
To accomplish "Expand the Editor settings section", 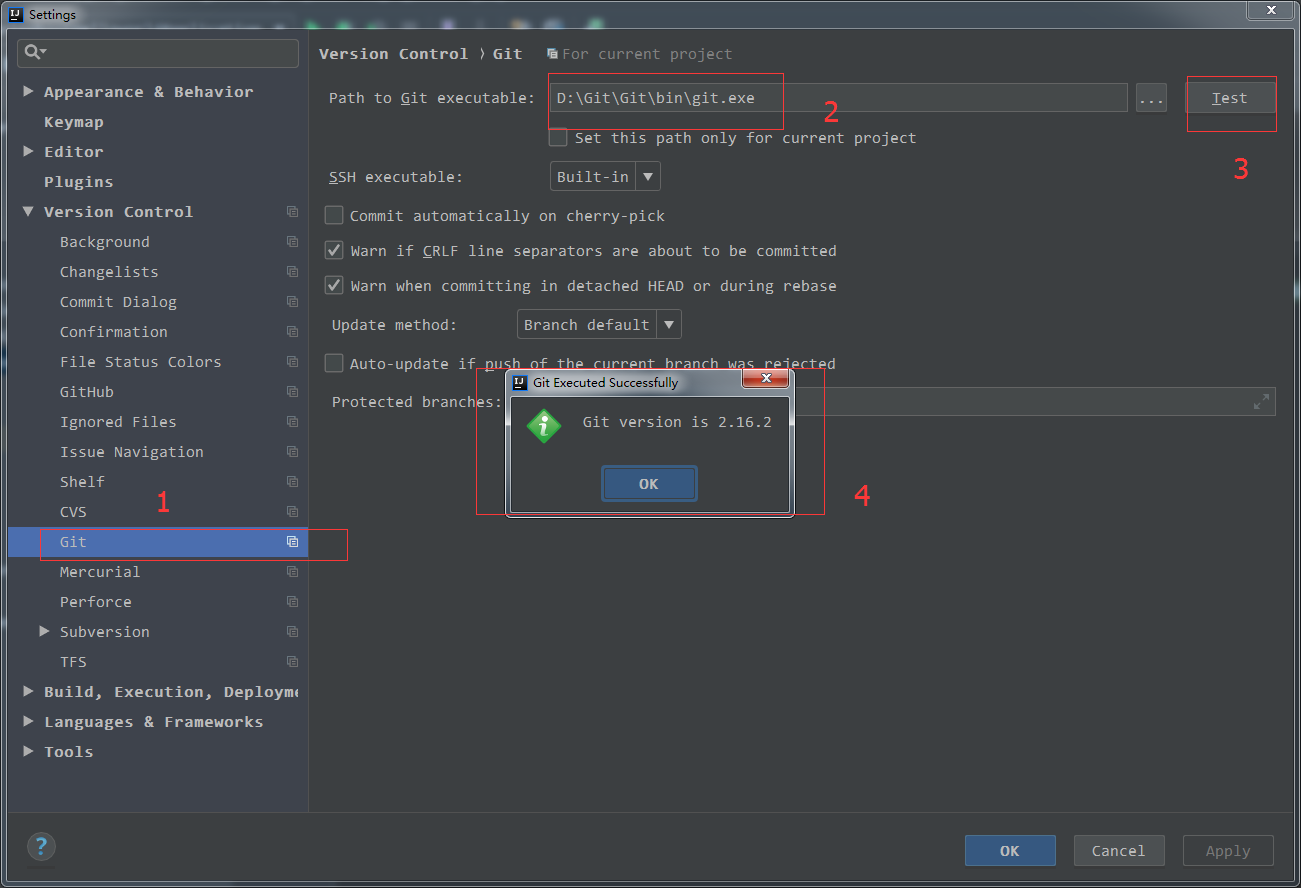I will pyautogui.click(x=28, y=152).
